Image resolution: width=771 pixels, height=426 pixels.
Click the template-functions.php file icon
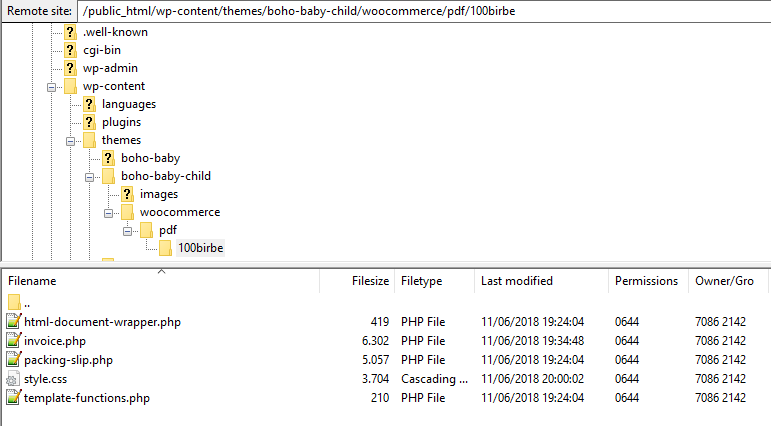(x=14, y=397)
